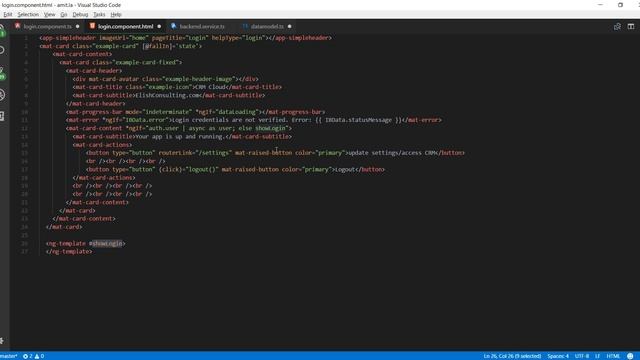Screen dimensions: 640x360
Task: Click the Spaces: 4 indentation setting
Action: 558,356
